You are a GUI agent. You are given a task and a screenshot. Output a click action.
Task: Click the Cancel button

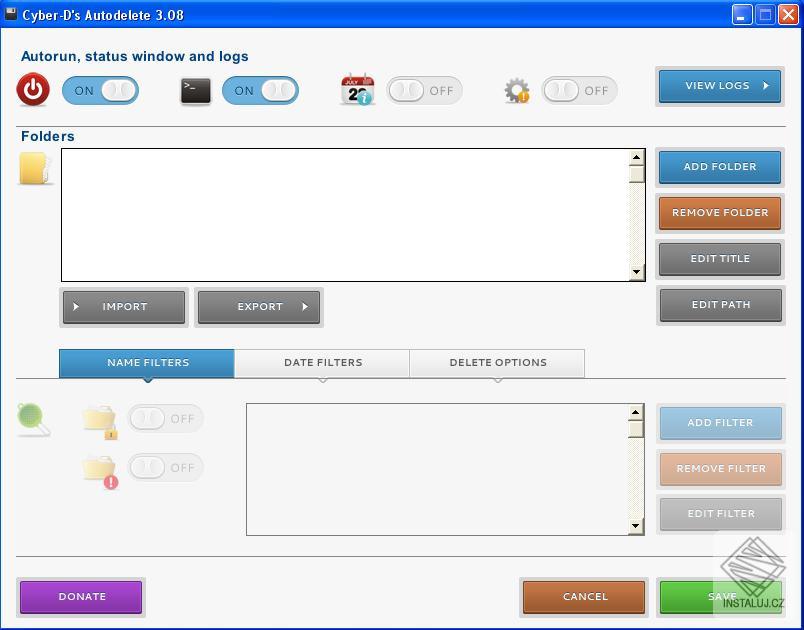tap(584, 597)
